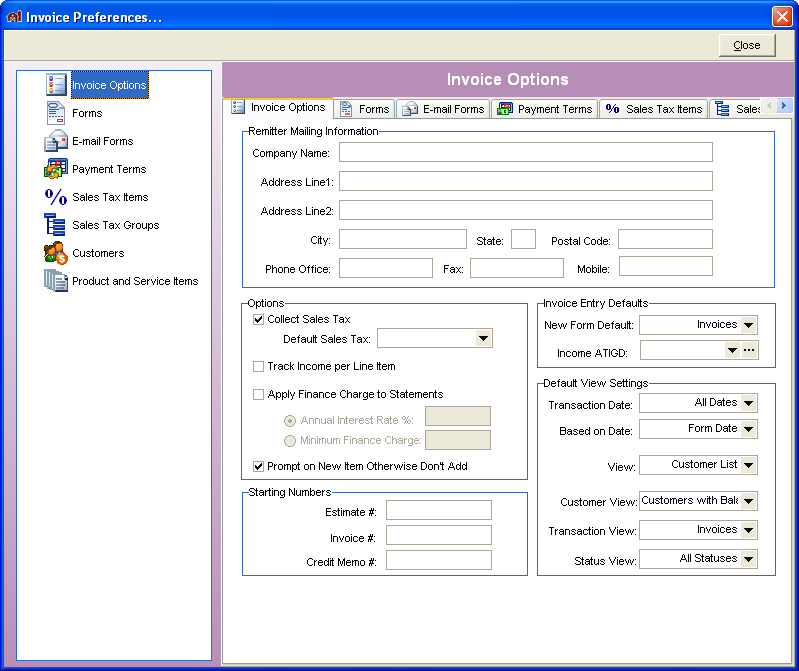Uncheck the Collect Sales Tax checkbox

point(258,319)
